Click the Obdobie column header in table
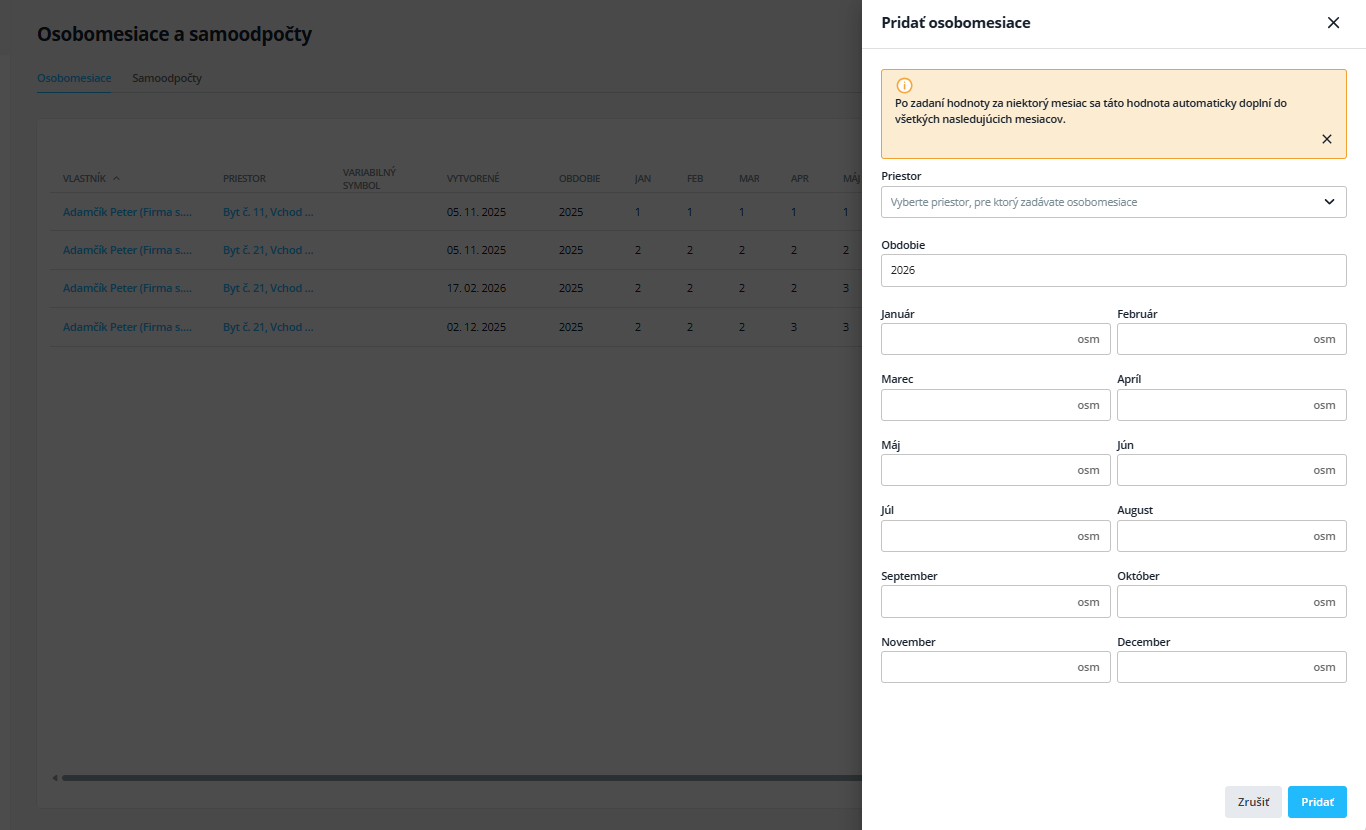The height and width of the screenshot is (830, 1366). coord(580,179)
